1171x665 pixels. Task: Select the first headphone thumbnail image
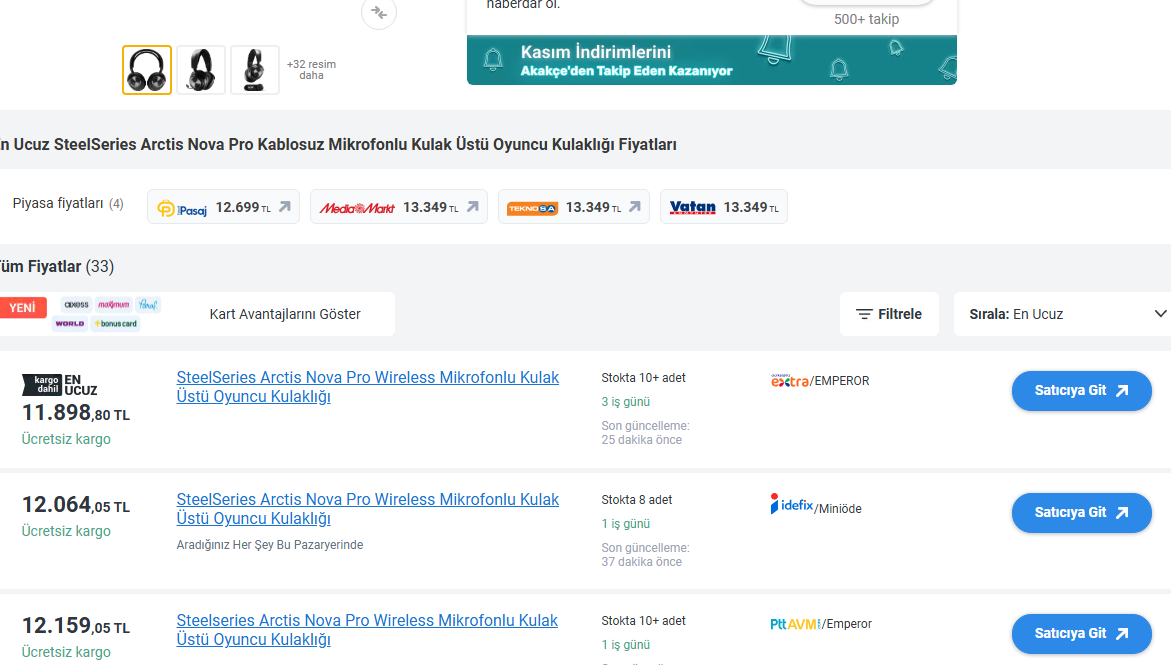[x=147, y=70]
